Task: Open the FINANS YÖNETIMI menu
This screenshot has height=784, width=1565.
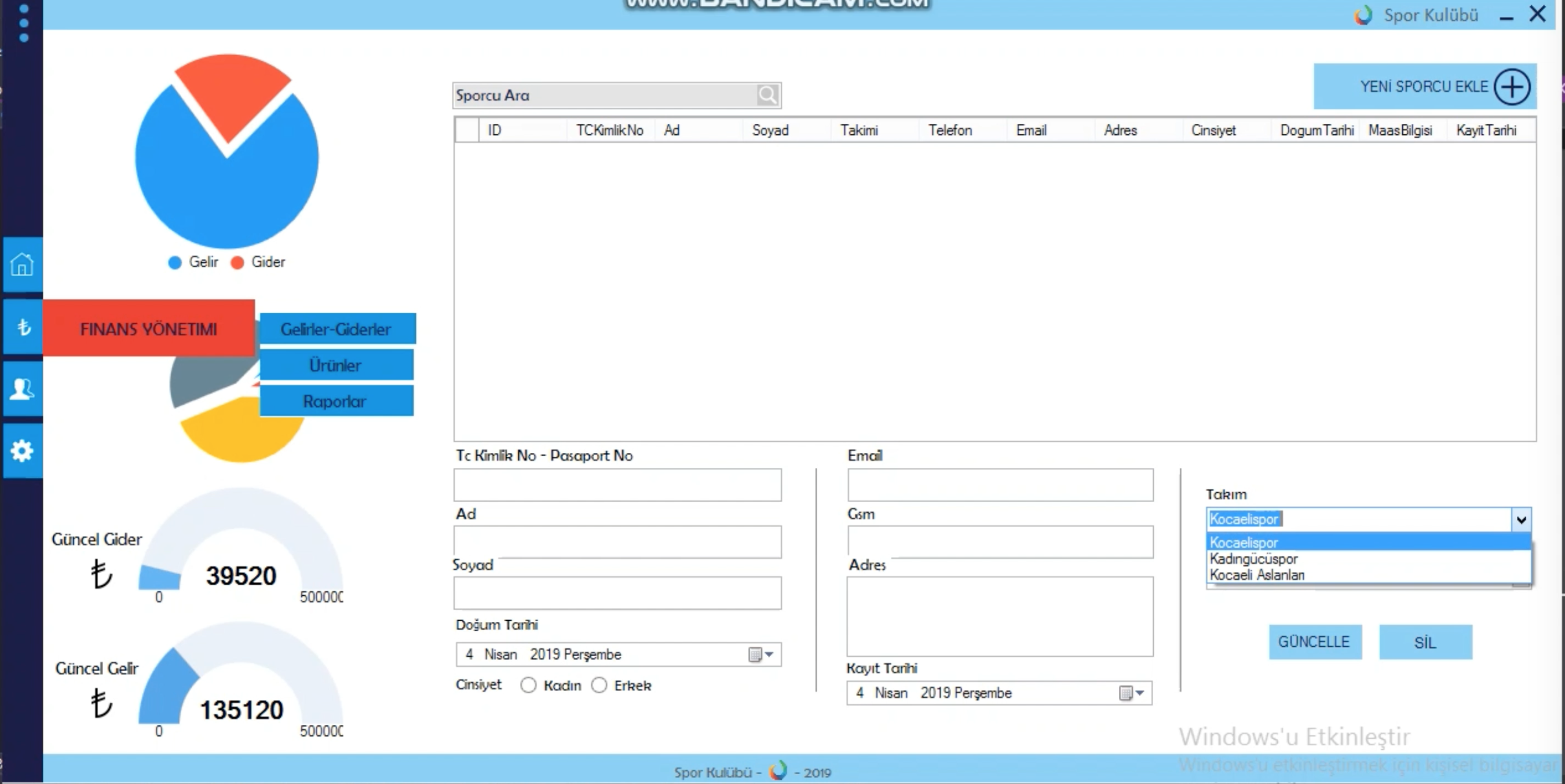Action: tap(149, 328)
